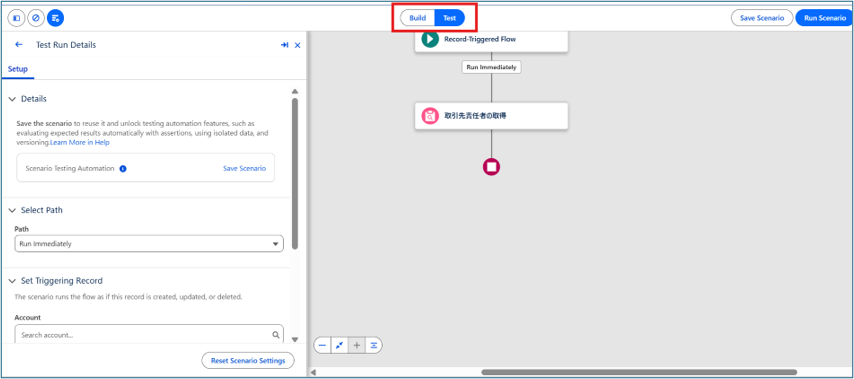Click the Run Scenario button
This screenshot has height=379, width=854.
coord(825,18)
